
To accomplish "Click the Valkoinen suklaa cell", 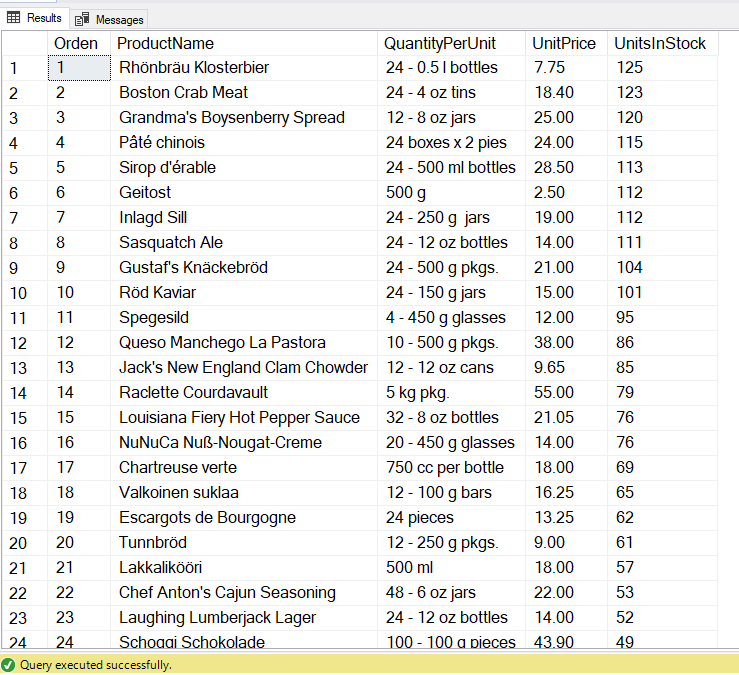I will [x=244, y=493].
